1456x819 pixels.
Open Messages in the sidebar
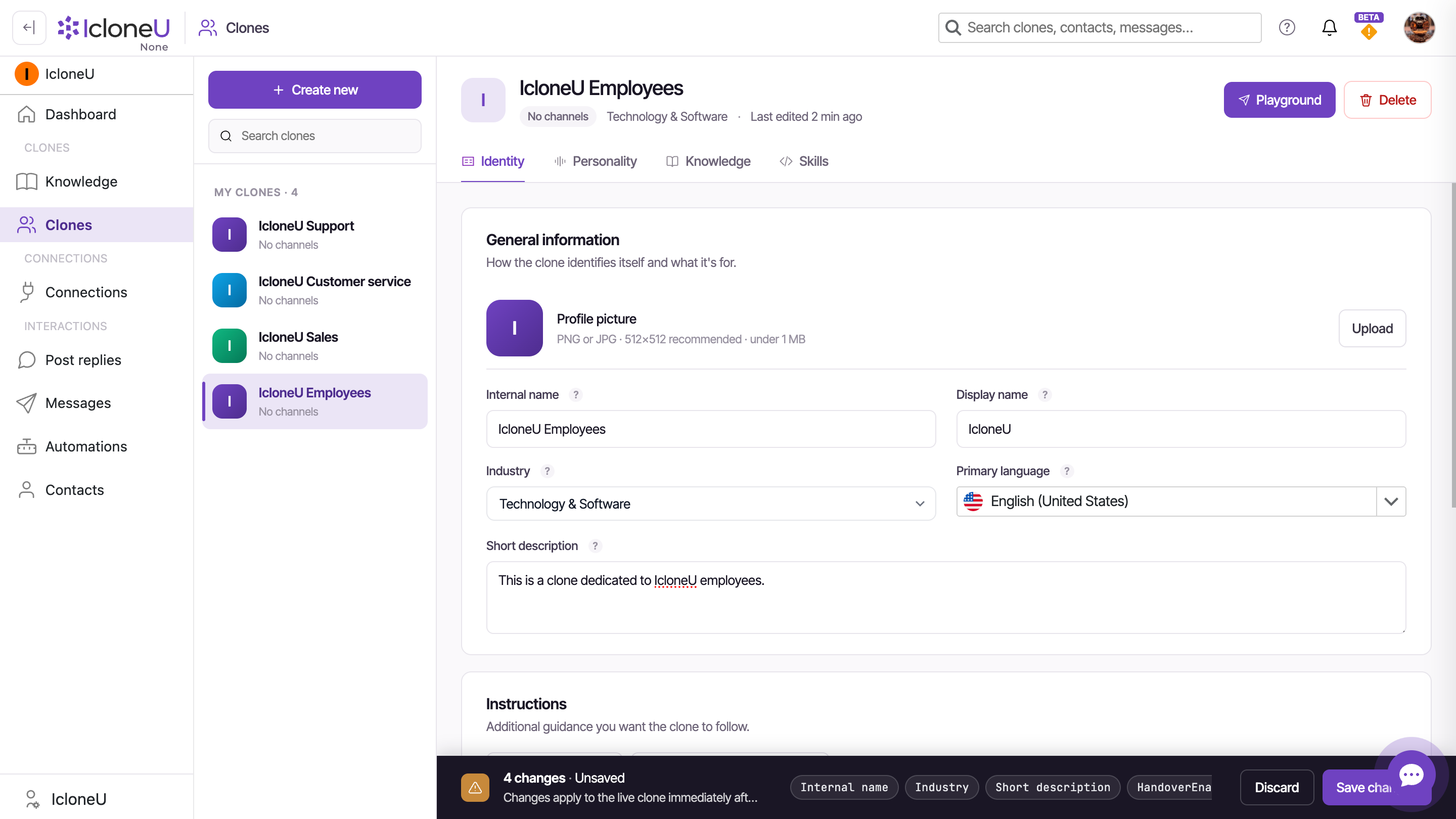coord(97,403)
